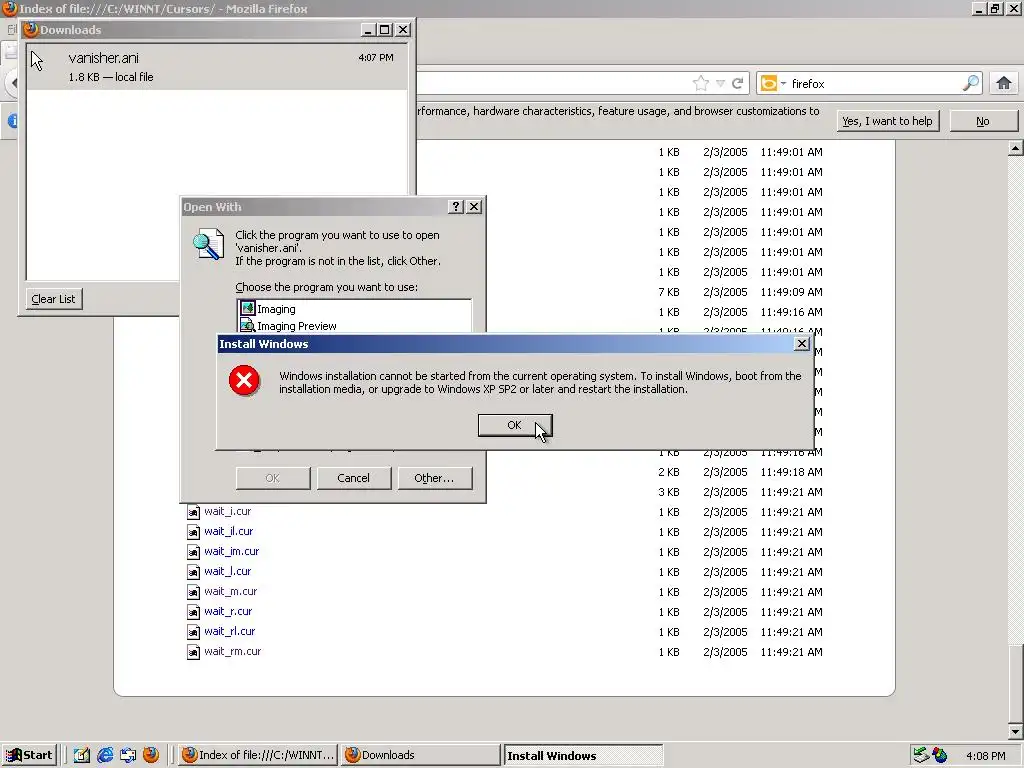Open the wait_rm.cur link
Image resolution: width=1024 pixels, height=768 pixels.
pyautogui.click(x=232, y=652)
